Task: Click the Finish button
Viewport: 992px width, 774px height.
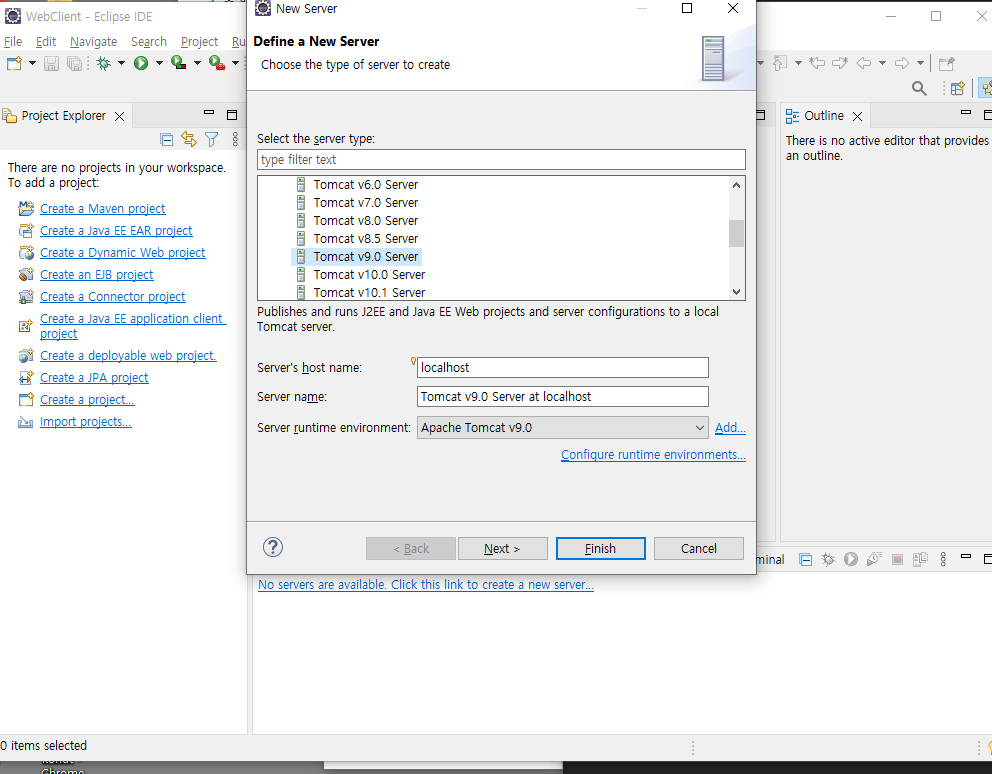Action: [x=600, y=549]
